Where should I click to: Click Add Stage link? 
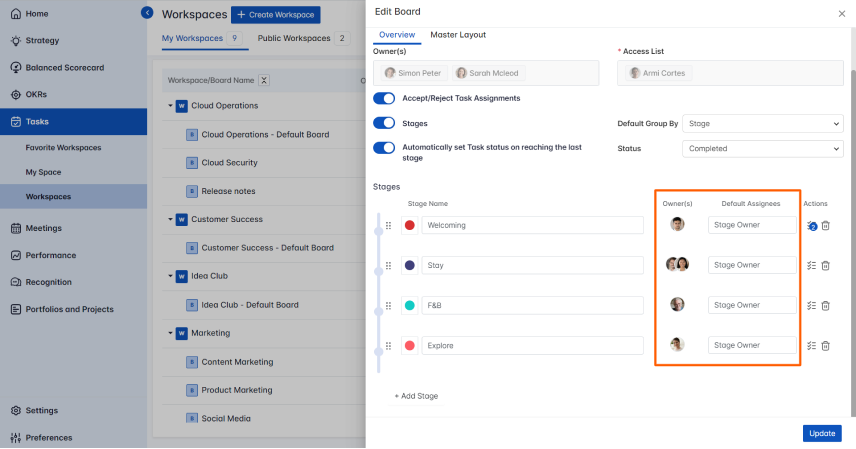click(x=417, y=396)
